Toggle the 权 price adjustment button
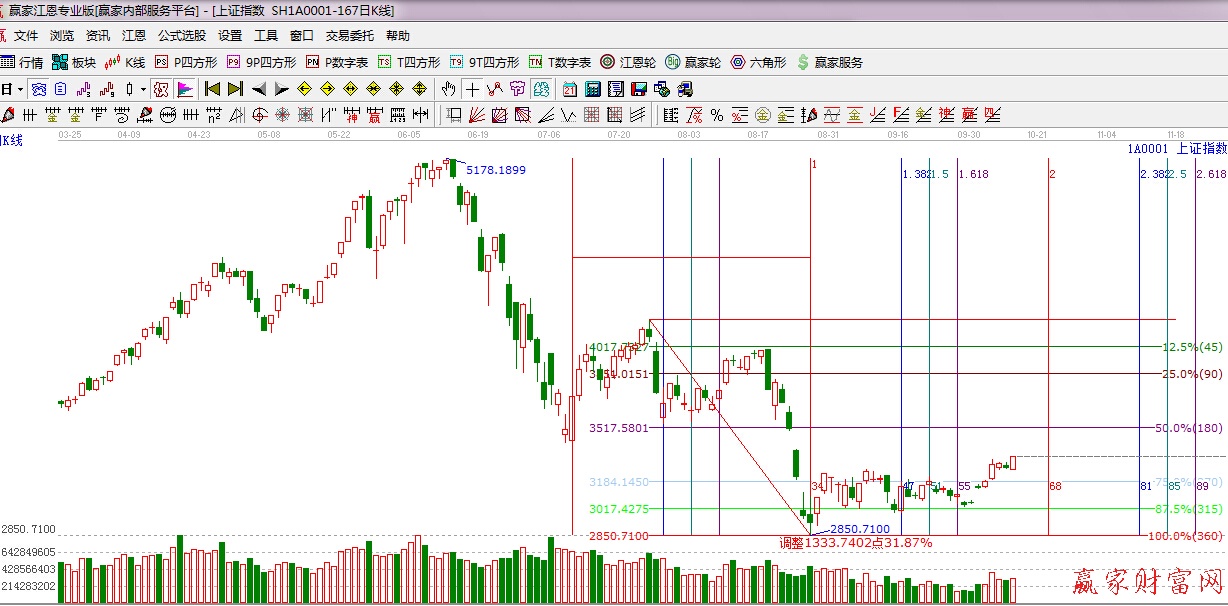The height and width of the screenshot is (606, 1228). (161, 89)
